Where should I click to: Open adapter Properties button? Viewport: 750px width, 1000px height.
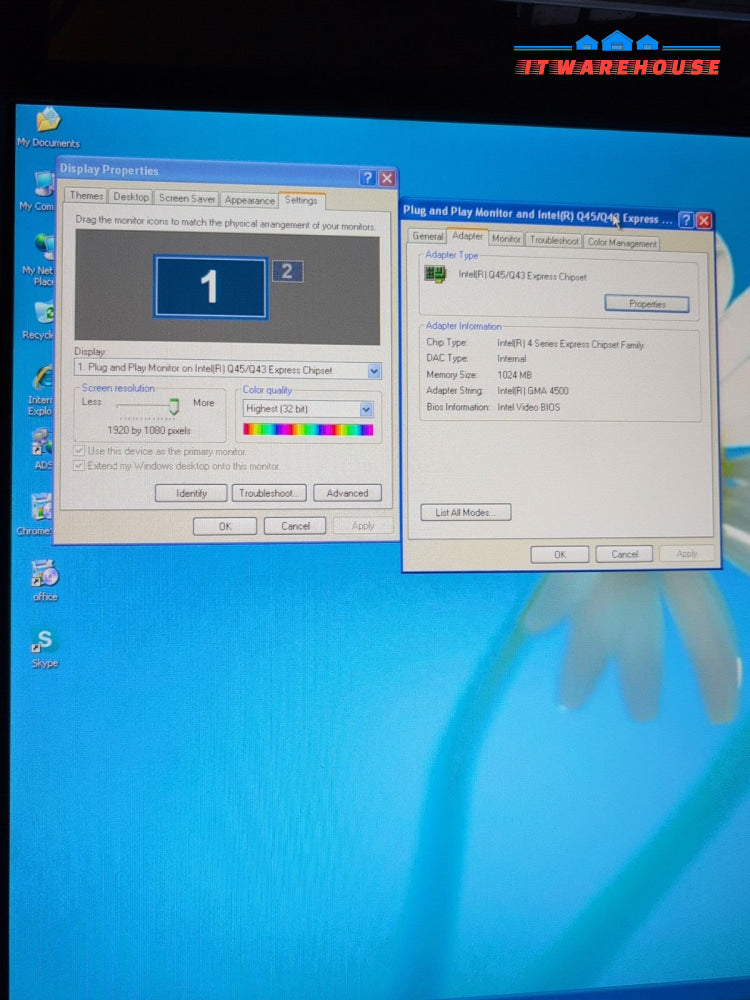pos(647,304)
